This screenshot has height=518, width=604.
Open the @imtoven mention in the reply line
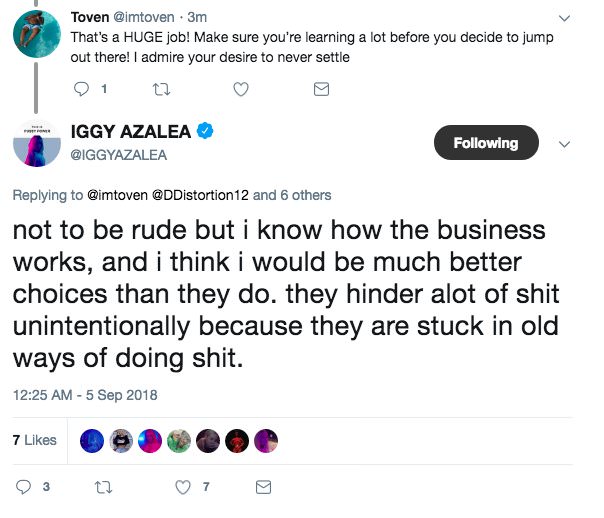click(117, 195)
